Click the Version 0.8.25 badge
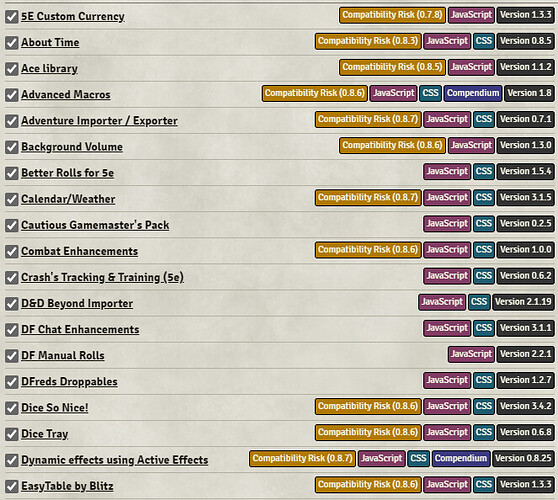 (x=523, y=459)
